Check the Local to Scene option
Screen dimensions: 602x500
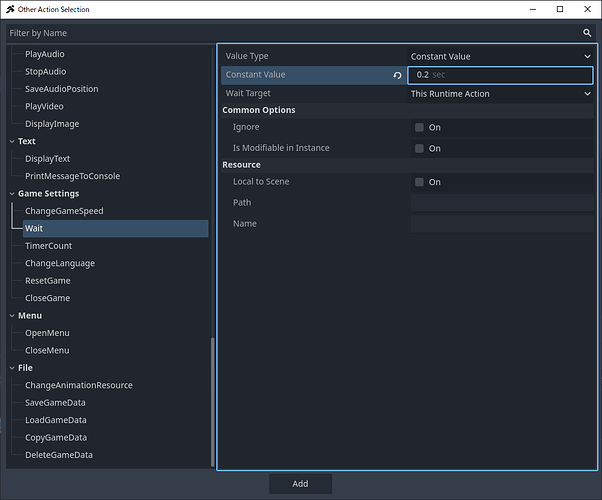(x=419, y=183)
